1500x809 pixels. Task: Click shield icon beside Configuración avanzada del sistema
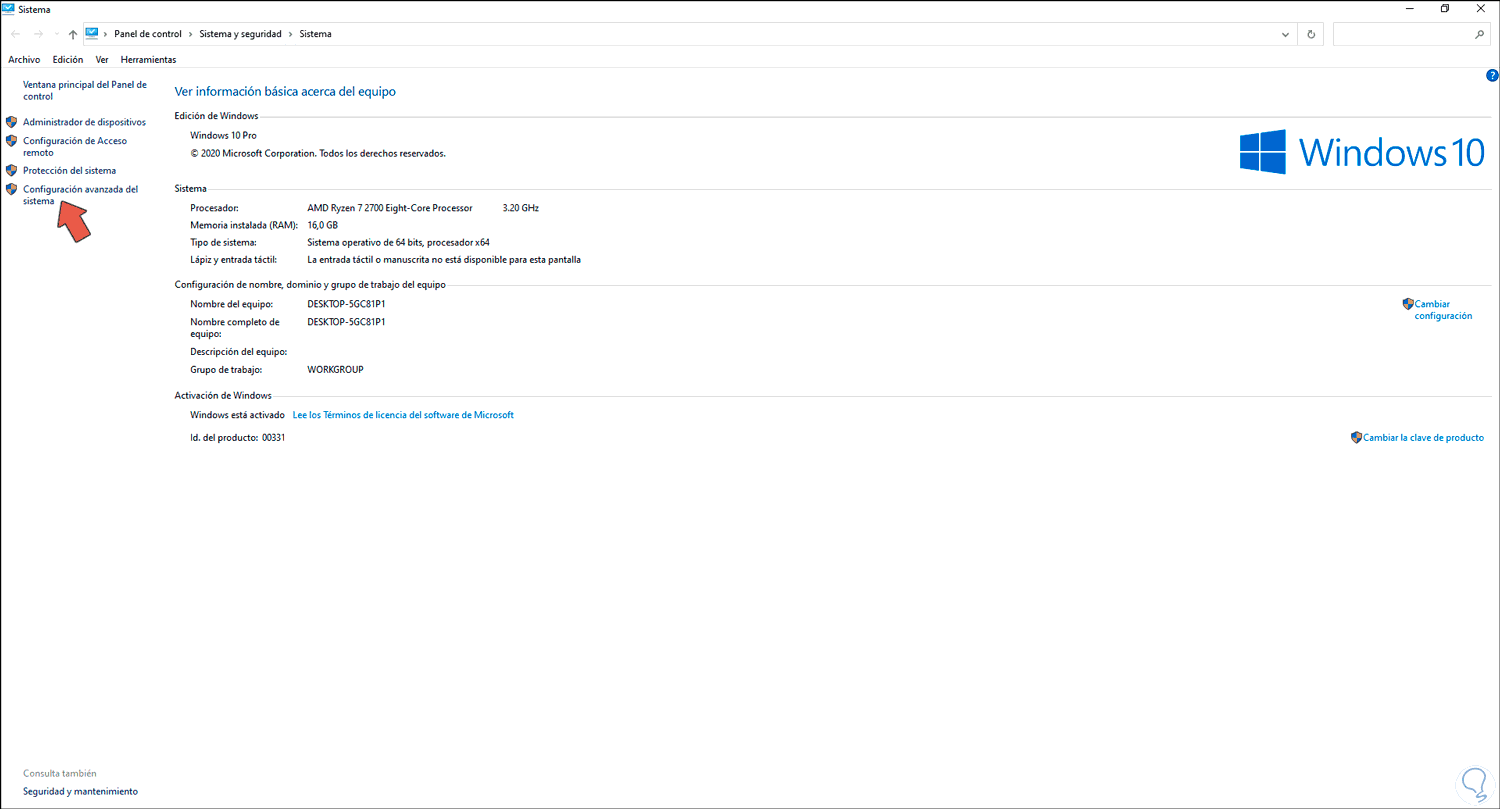(x=12, y=189)
